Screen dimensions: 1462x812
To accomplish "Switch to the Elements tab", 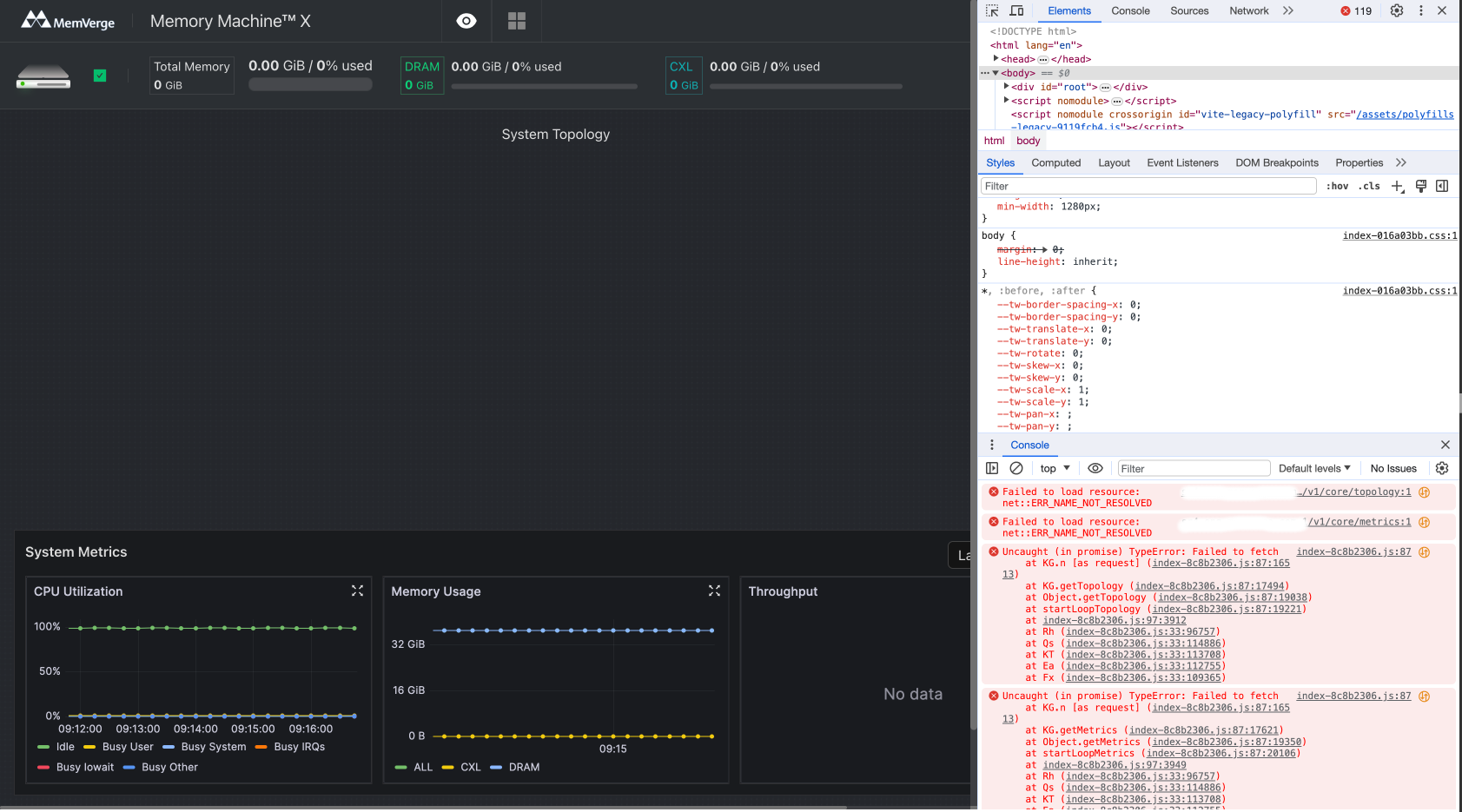I will (x=1069, y=10).
